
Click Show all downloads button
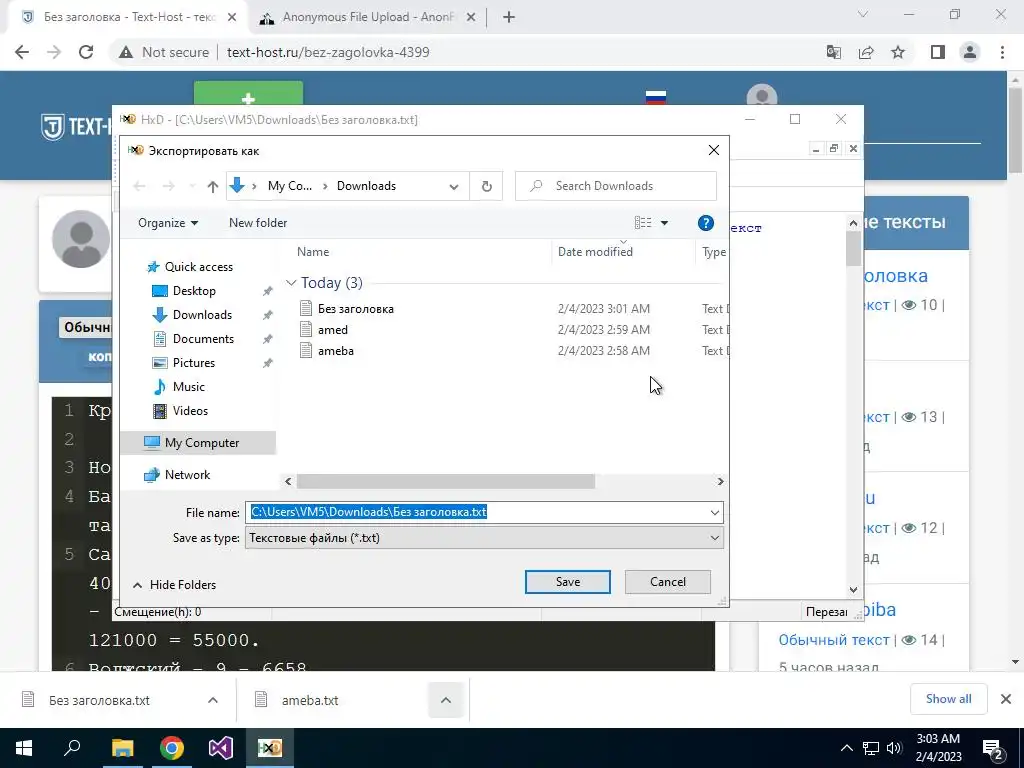pyautogui.click(x=948, y=699)
